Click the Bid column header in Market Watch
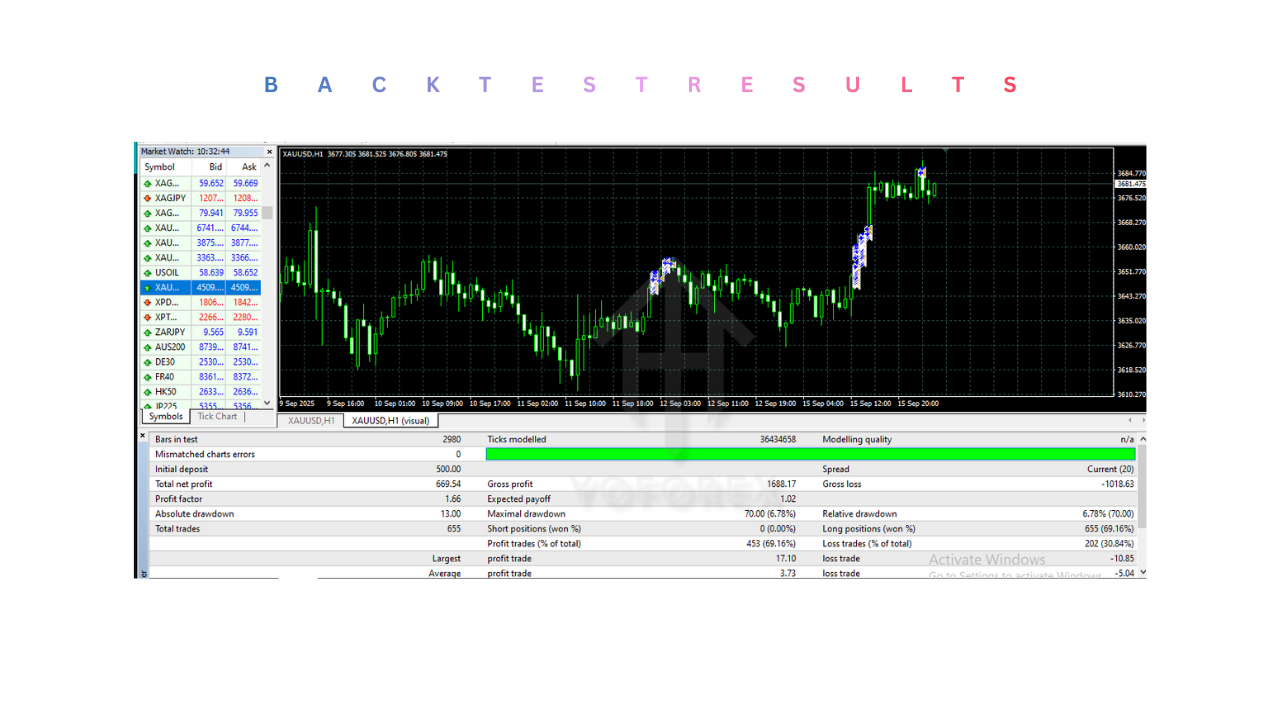 (216, 167)
